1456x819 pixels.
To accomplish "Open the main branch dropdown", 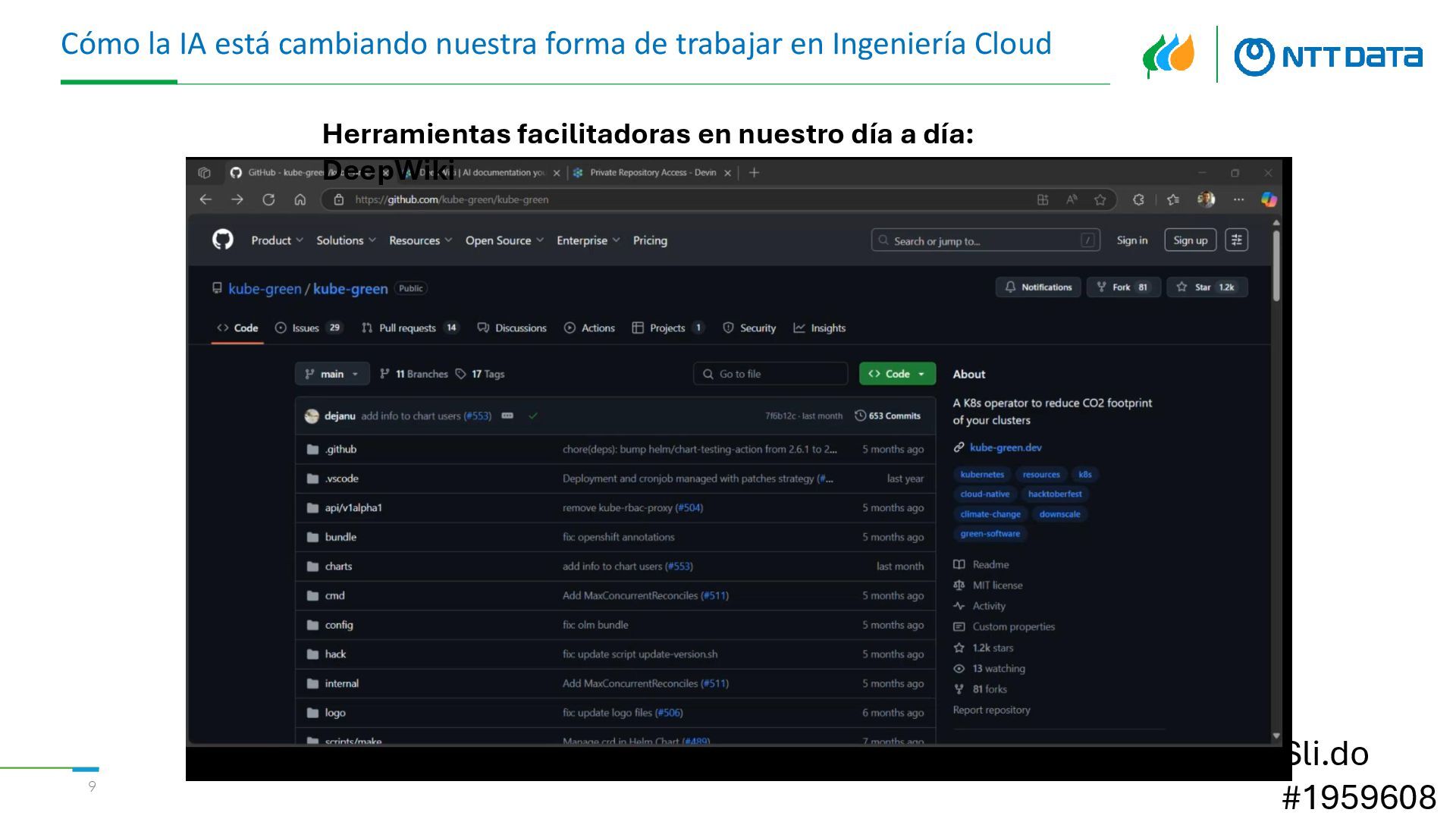I will tap(332, 374).
